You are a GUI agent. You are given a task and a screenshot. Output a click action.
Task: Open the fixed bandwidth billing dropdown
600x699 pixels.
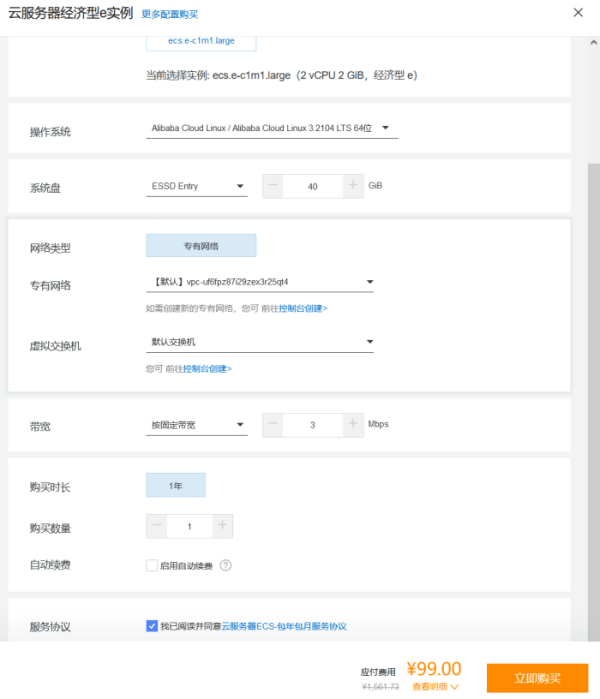coord(196,425)
